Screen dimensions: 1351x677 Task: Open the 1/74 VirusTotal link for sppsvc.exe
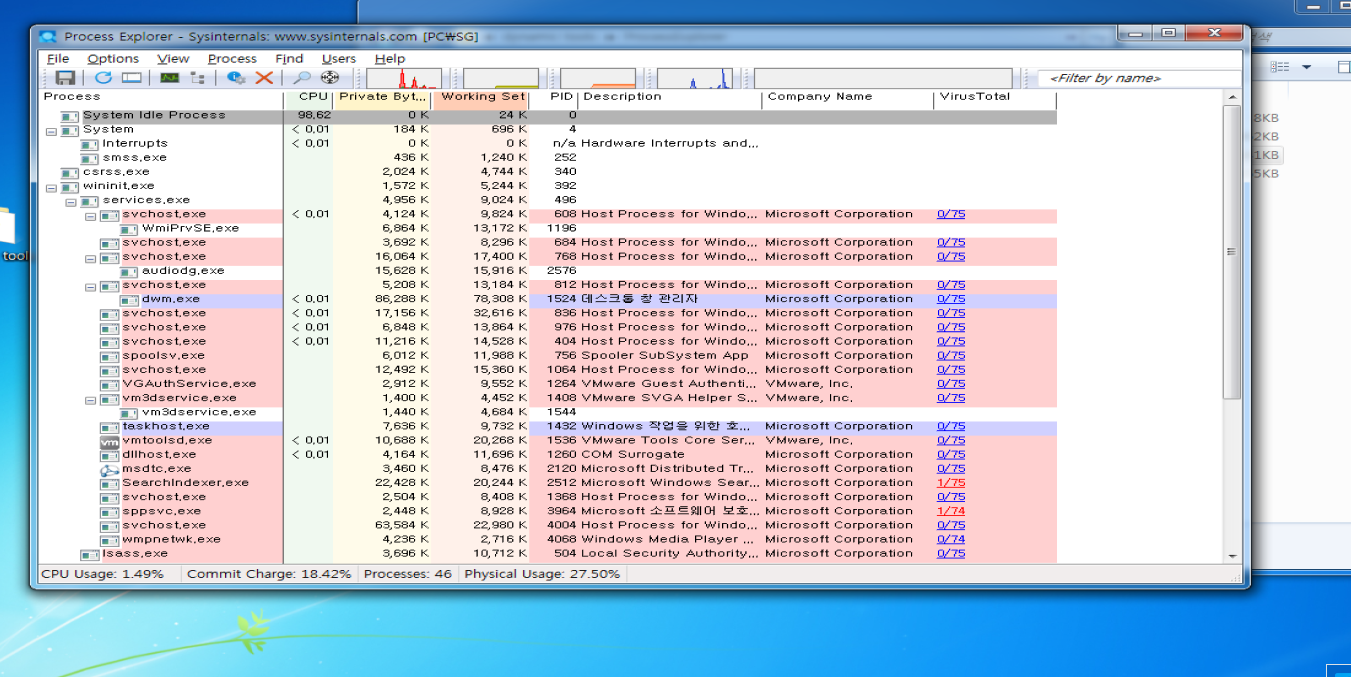pos(951,511)
